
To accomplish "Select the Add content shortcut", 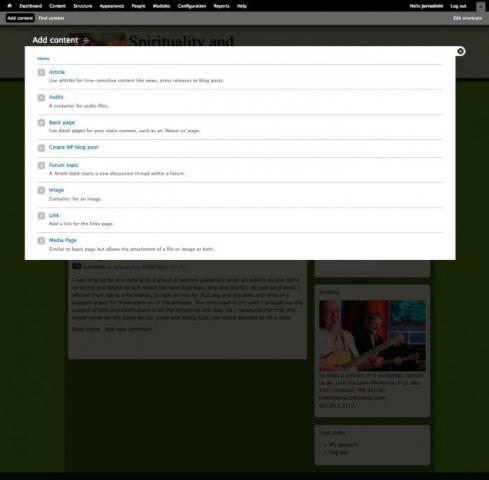I will pyautogui.click(x=20, y=18).
